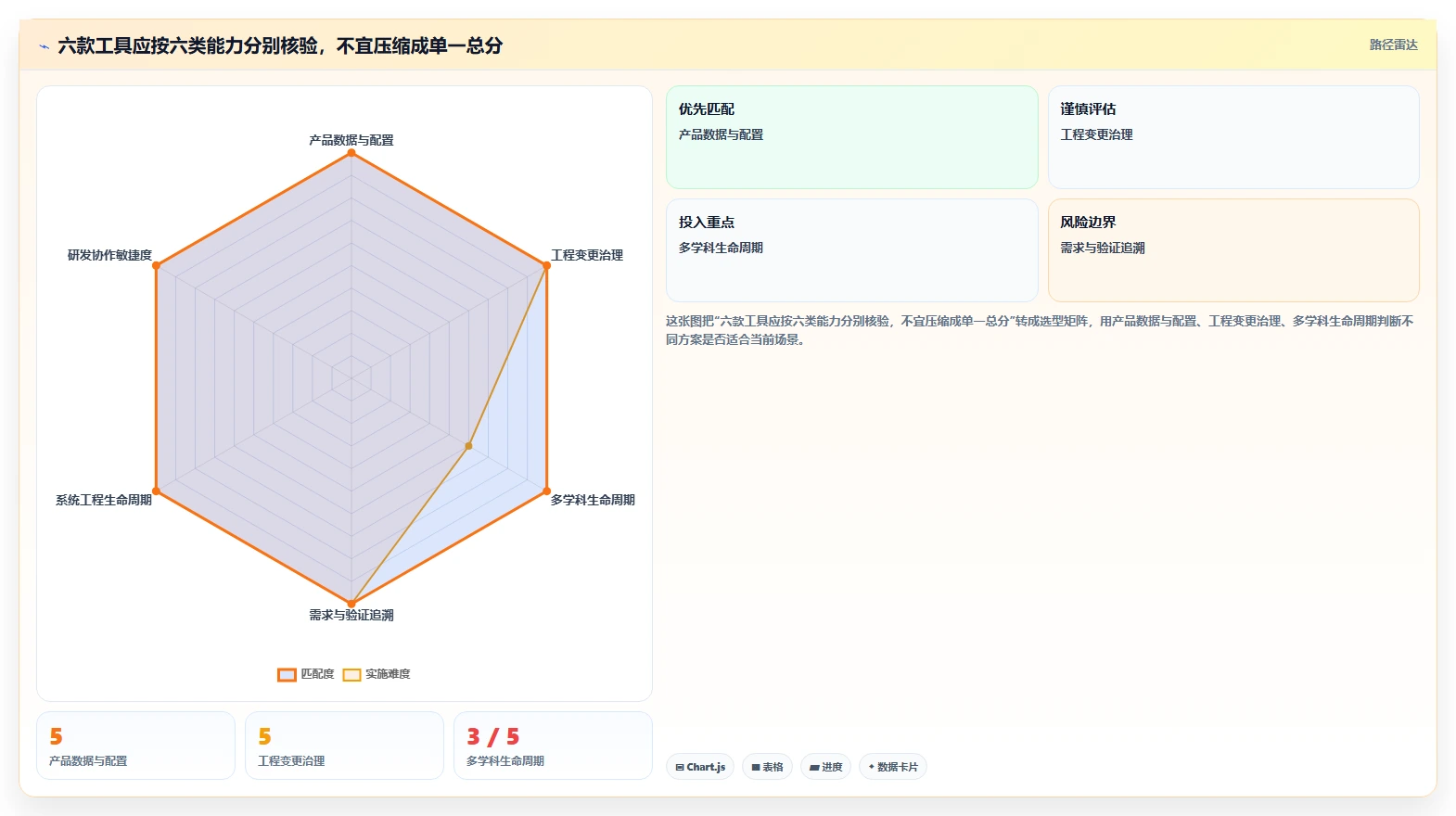Click the radar data point at 需求与验证追溯 vertex

pyautogui.click(x=351, y=603)
